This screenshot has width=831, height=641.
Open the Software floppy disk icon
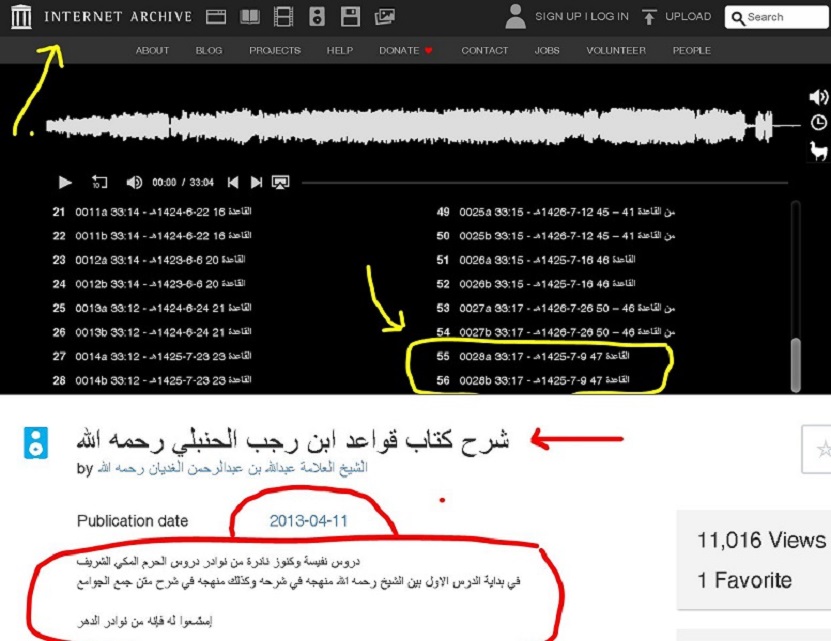pyautogui.click(x=350, y=17)
